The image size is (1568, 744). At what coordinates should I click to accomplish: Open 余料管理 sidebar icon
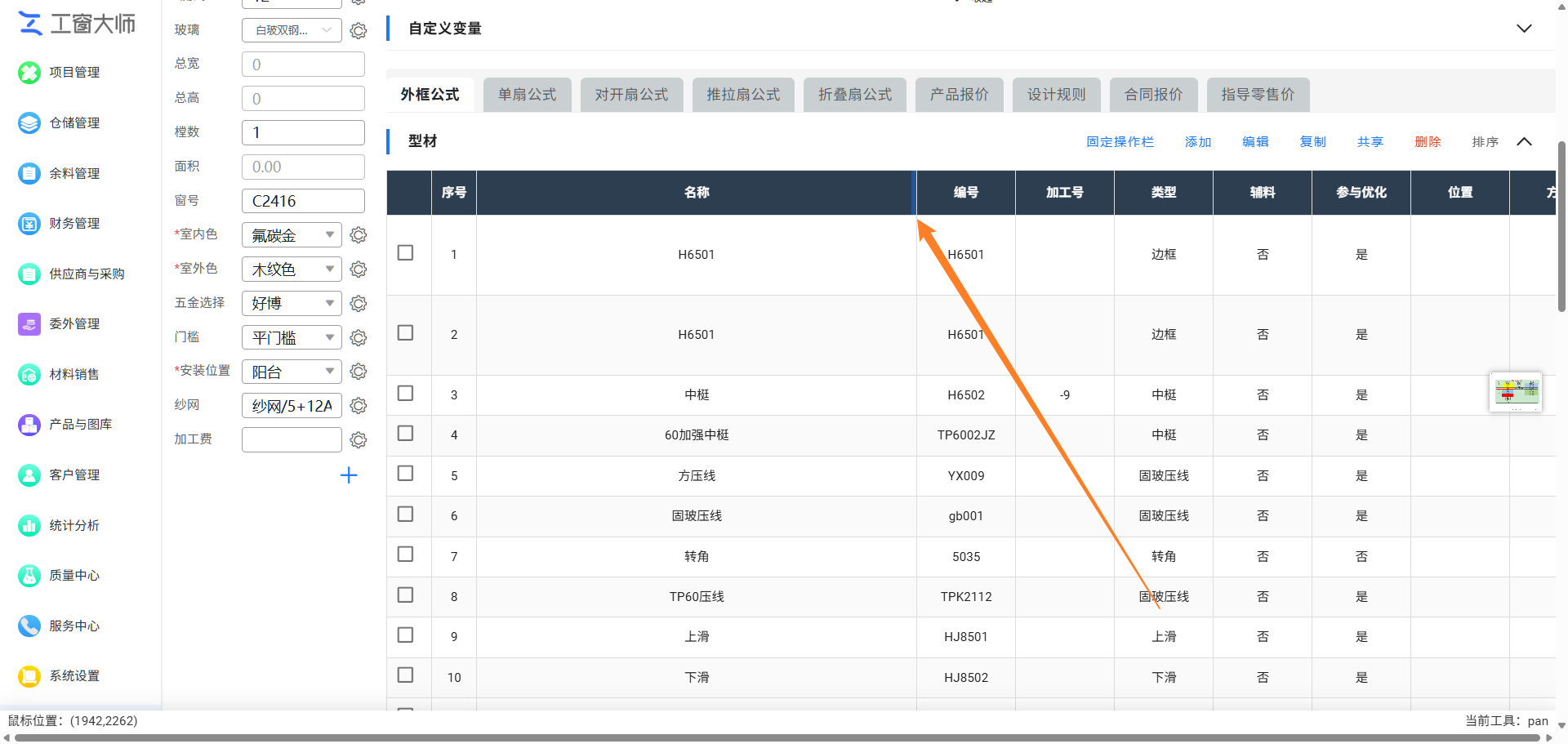[x=29, y=173]
